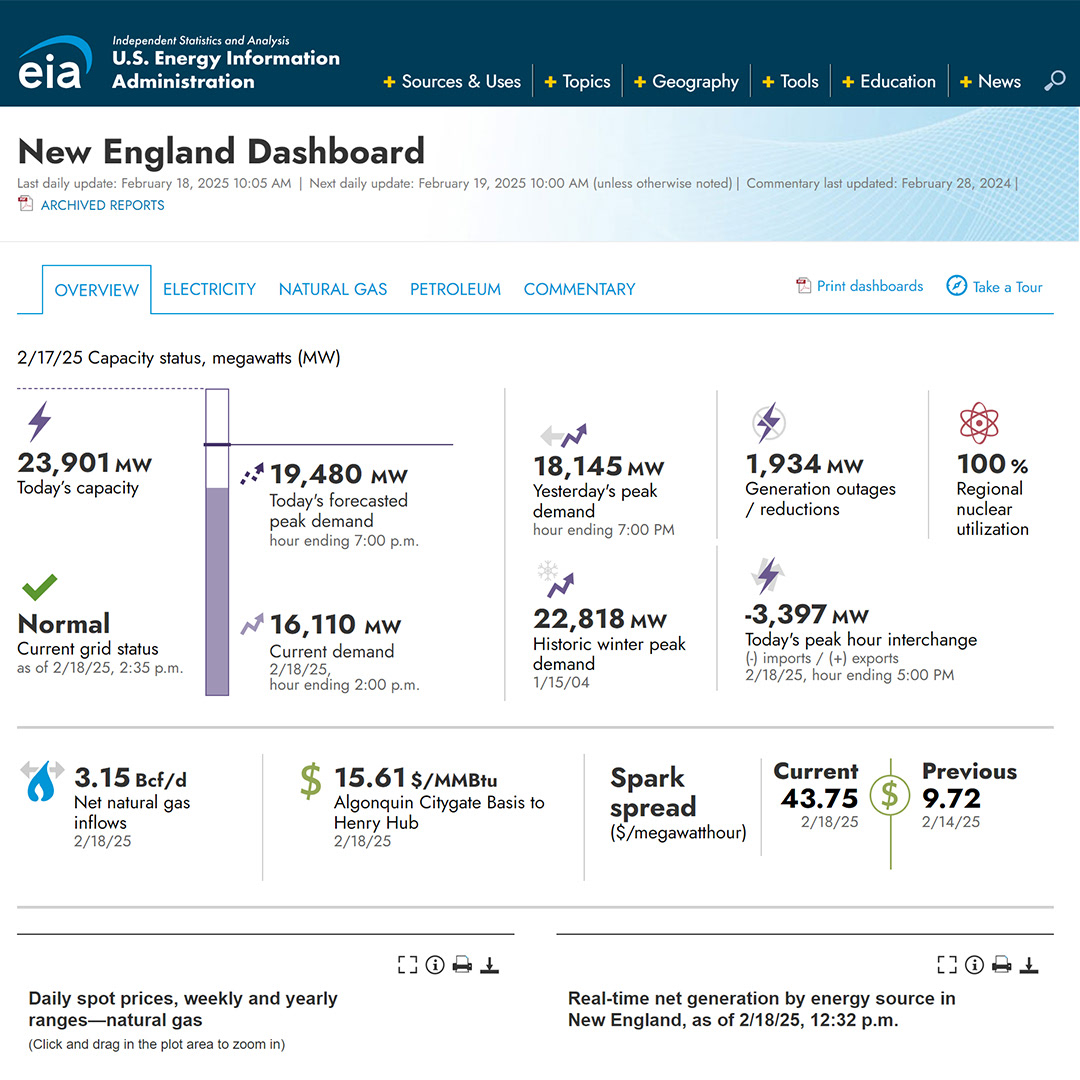1080x1080 pixels.
Task: Print the natural gas spot prices chart
Action: click(x=462, y=965)
